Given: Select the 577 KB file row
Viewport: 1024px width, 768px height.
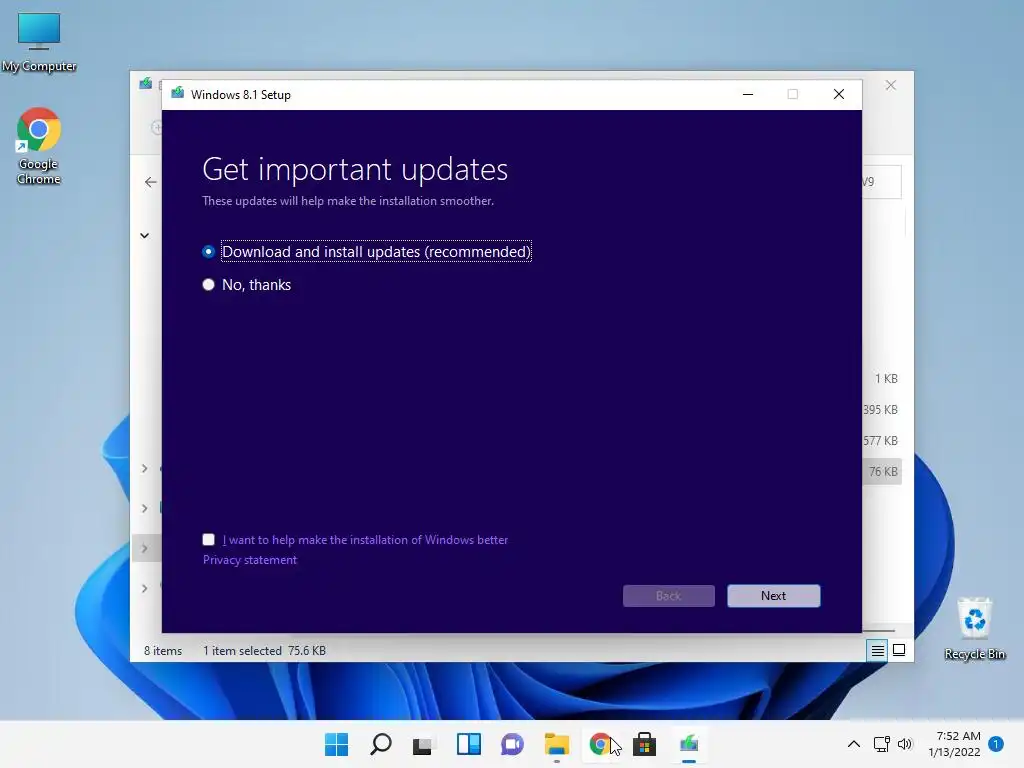Looking at the screenshot, I should pyautogui.click(x=880, y=441).
